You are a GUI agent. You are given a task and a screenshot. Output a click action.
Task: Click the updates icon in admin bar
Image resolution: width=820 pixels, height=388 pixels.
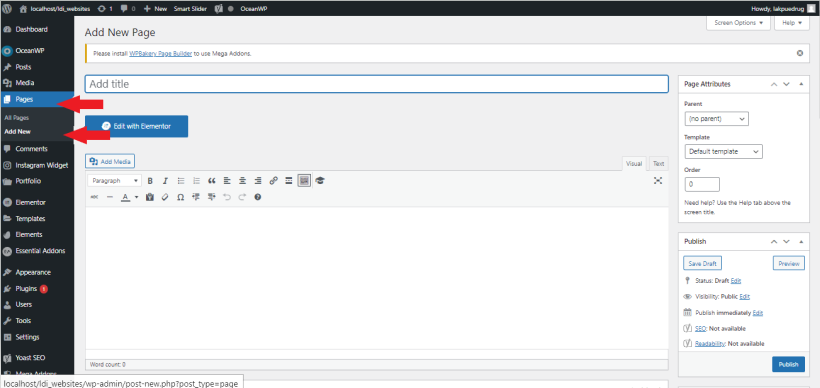(105, 9)
